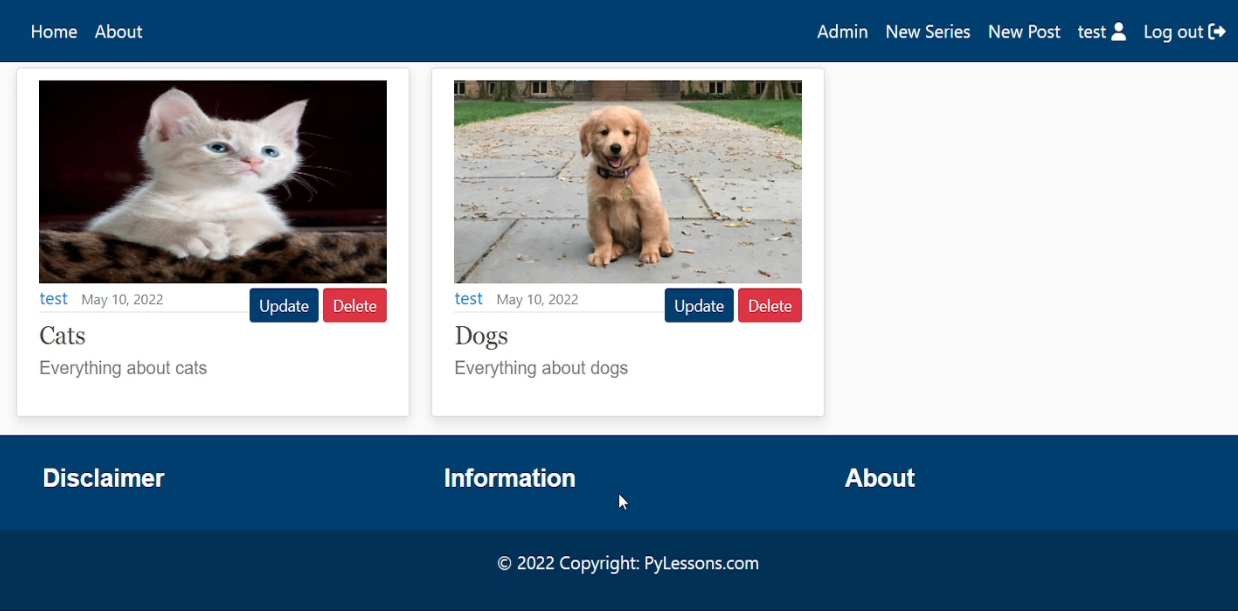
Task: Click author link test on Dogs card
Action: coord(469,299)
